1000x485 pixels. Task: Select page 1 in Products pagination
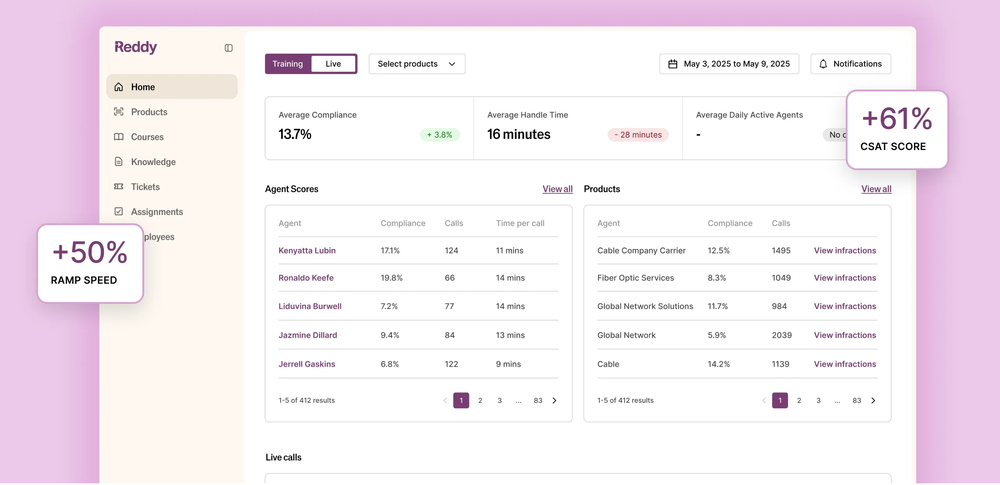pyautogui.click(x=780, y=401)
